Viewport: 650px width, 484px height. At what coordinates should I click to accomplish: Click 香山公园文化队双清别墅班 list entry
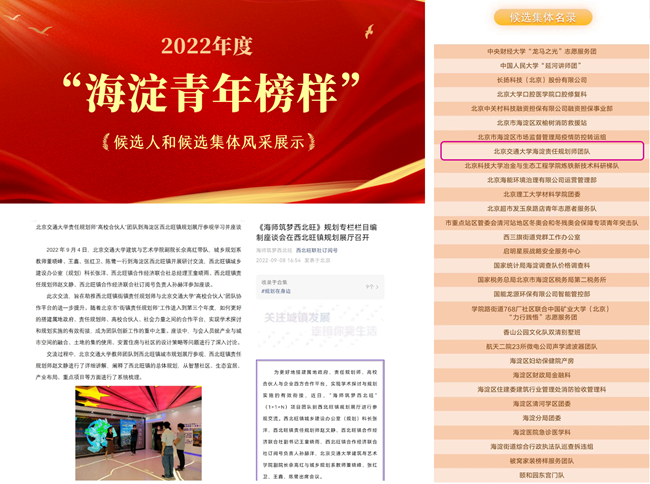pyautogui.click(x=541, y=331)
